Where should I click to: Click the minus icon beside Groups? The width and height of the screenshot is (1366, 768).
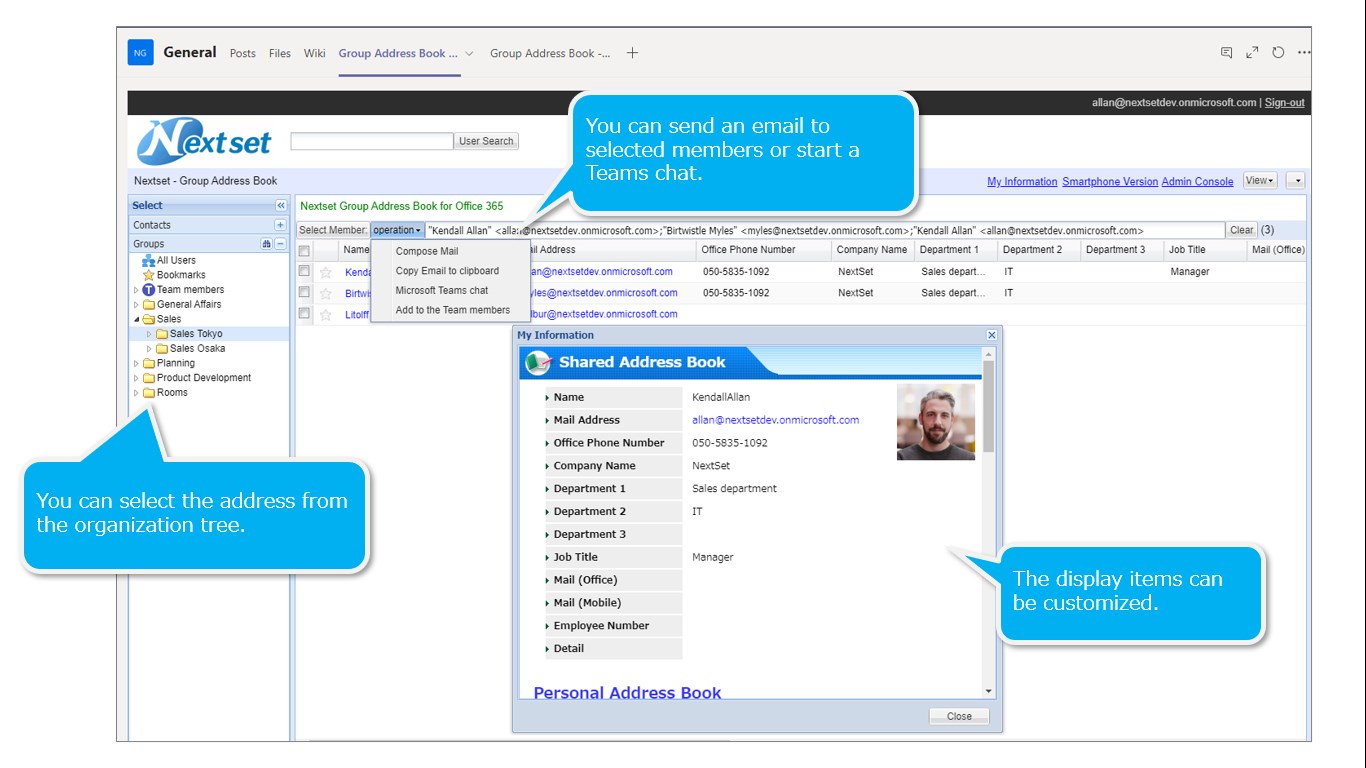tap(281, 244)
